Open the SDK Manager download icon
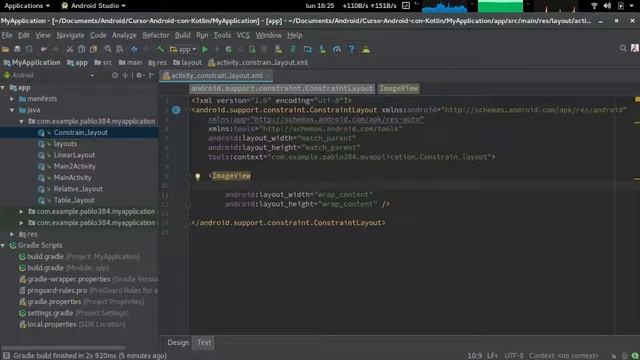The height and width of the screenshot is (360, 640). [x=322, y=49]
